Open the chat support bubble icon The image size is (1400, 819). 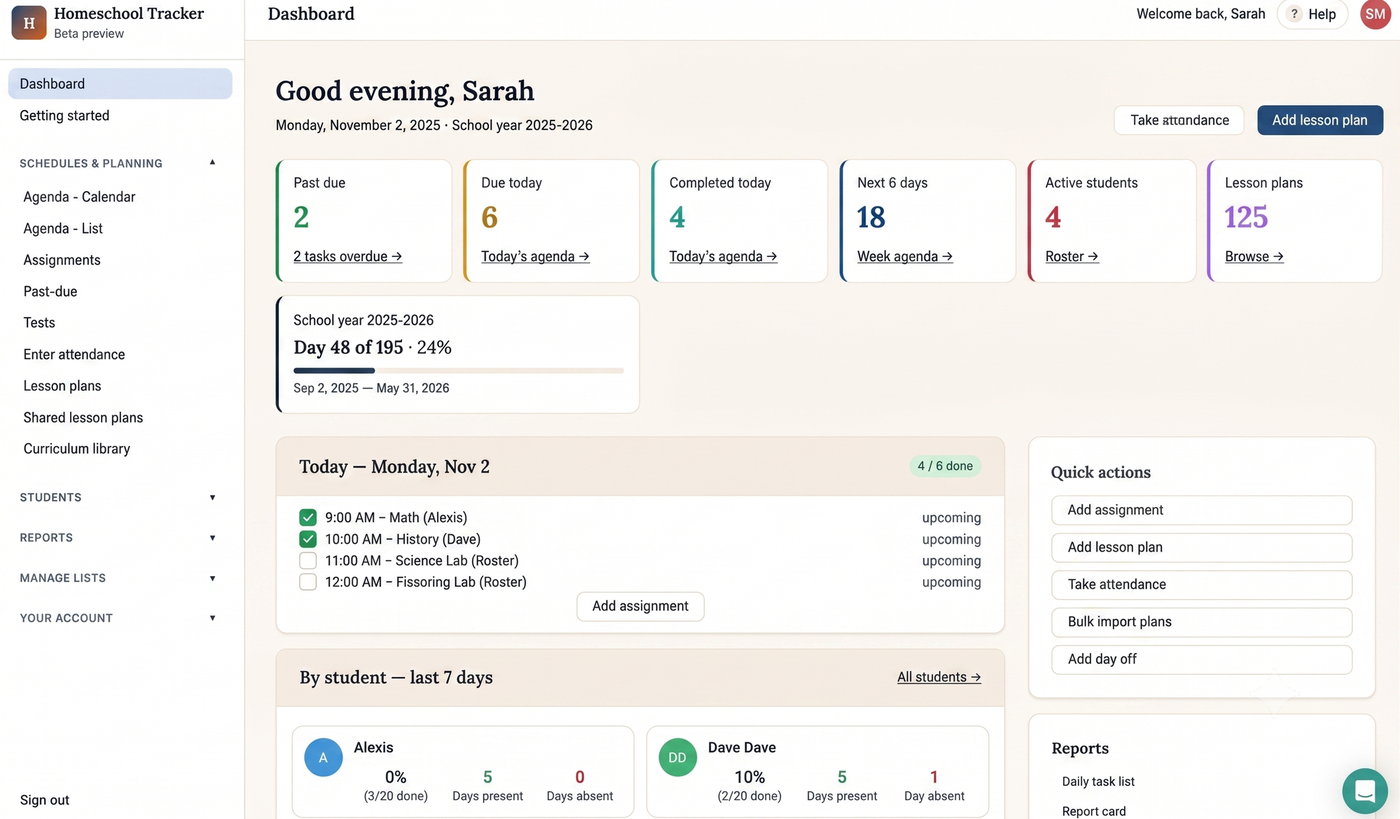pos(1365,791)
